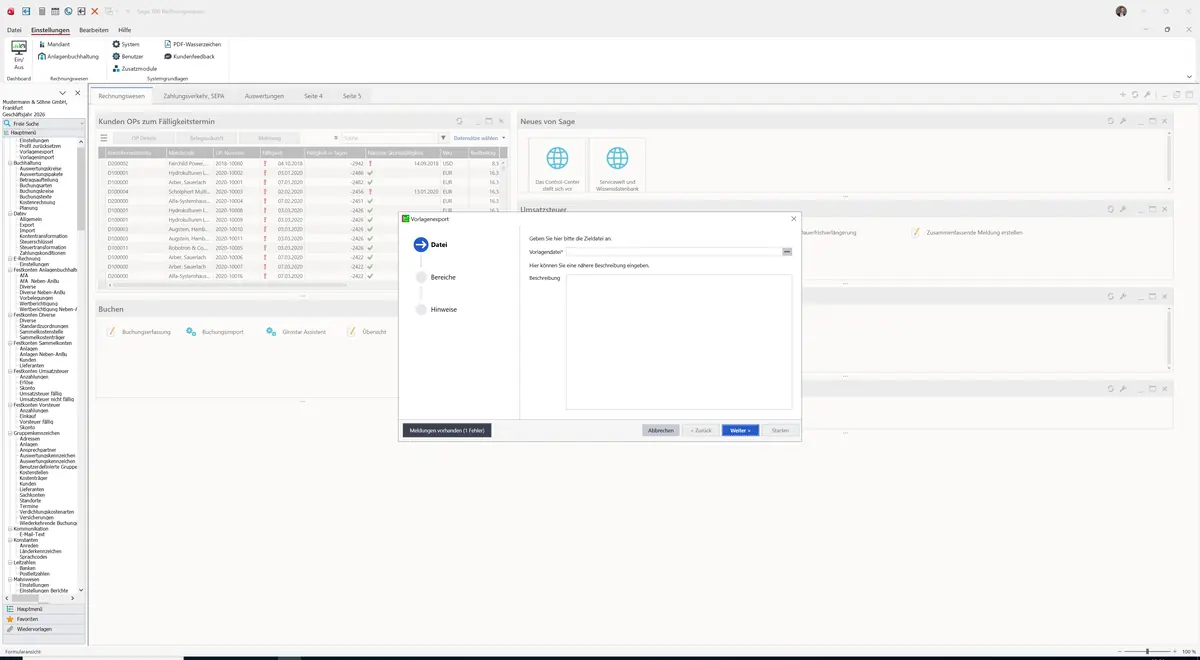This screenshot has width=1200, height=660.
Task: Collapse the Datev tree node
Action: [10, 213]
